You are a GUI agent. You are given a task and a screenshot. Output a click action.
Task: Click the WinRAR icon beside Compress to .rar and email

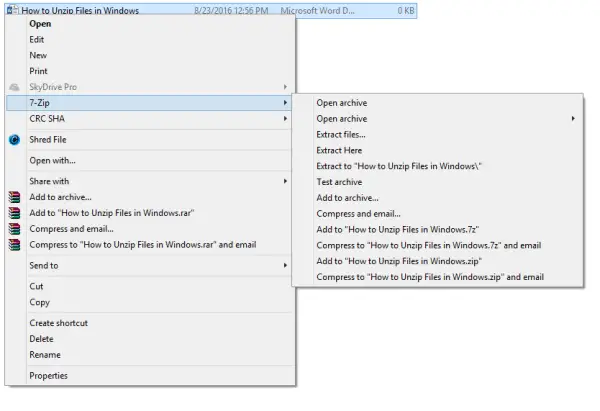14,245
